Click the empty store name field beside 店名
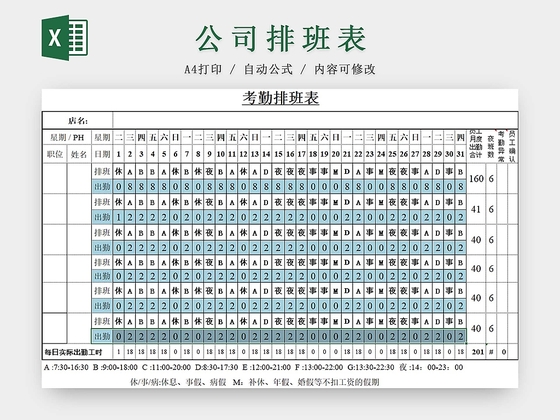The height and width of the screenshot is (420, 560). click(315, 121)
